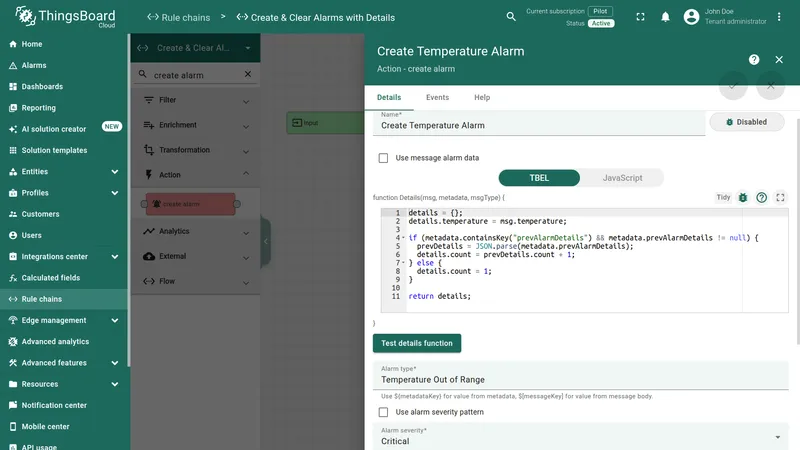The image size is (800, 450).
Task: Expand the Filter node category
Action: tap(196, 100)
